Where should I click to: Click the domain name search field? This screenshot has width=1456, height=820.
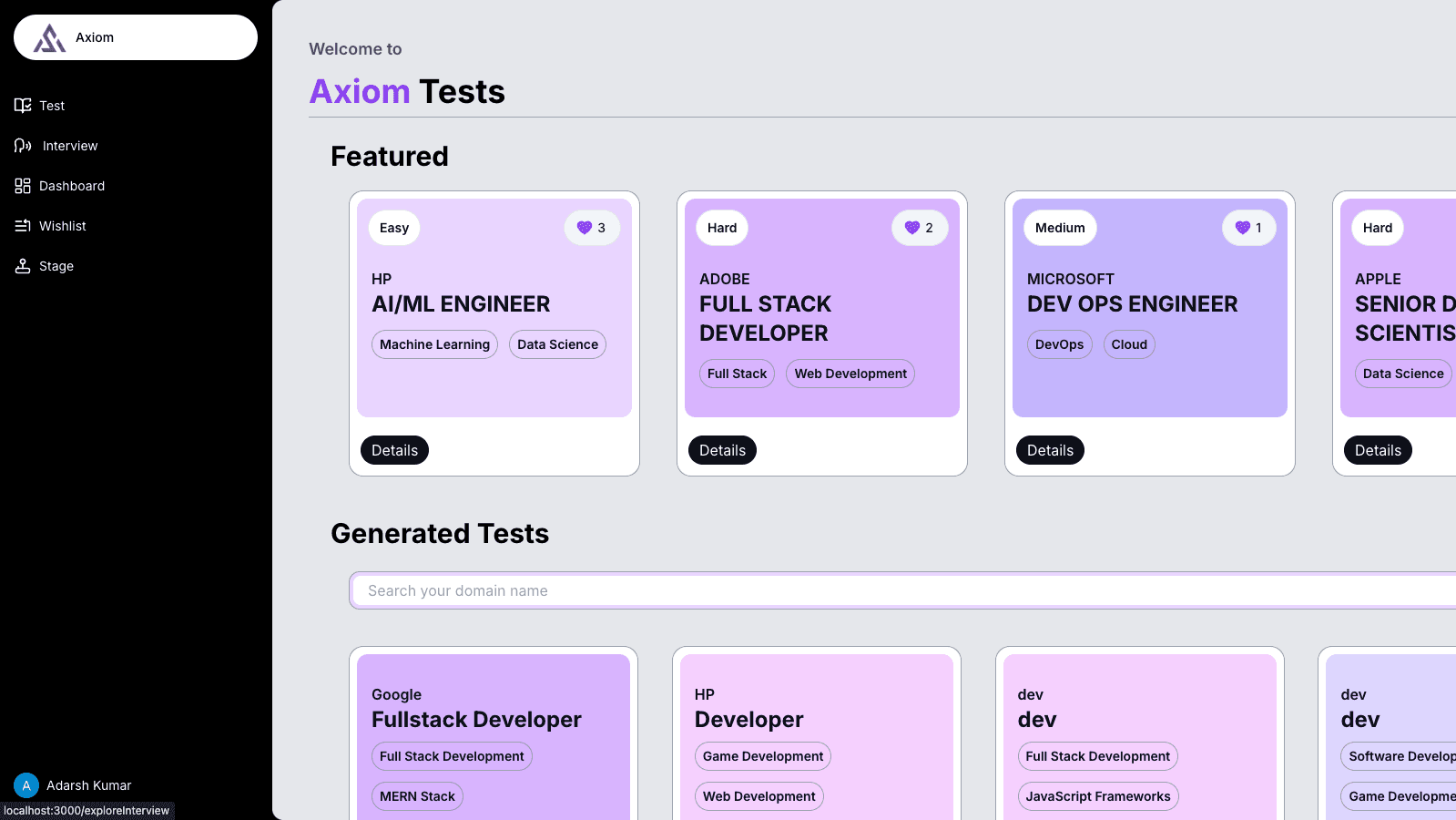(x=901, y=590)
